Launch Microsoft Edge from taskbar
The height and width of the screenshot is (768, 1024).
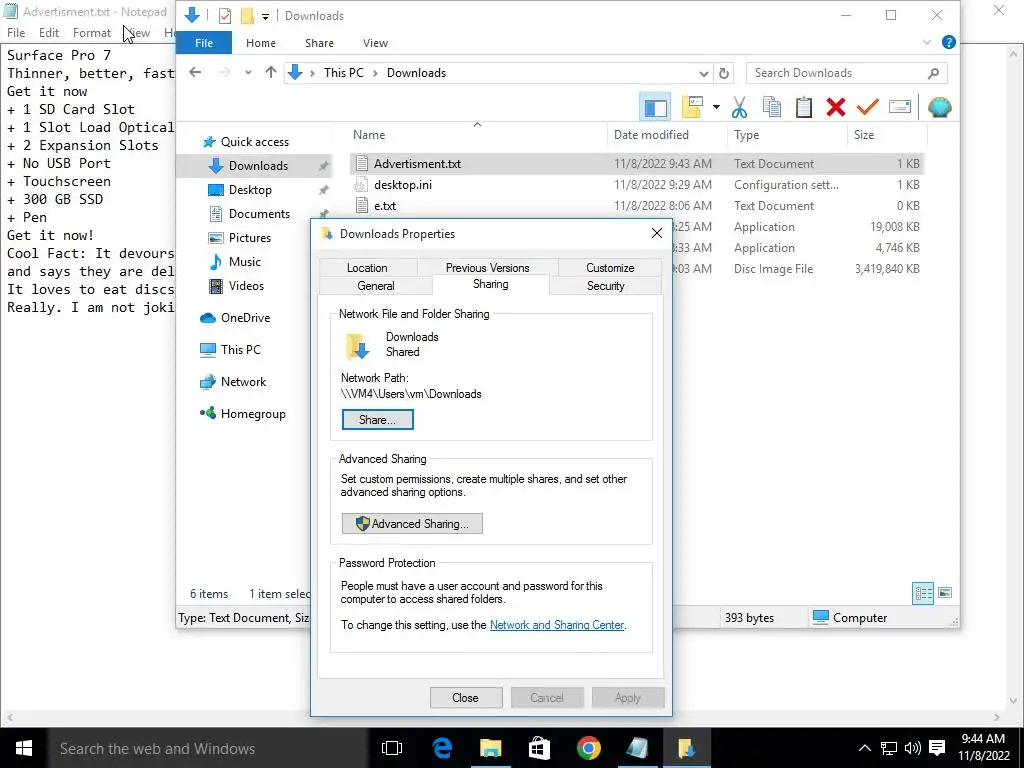point(442,748)
